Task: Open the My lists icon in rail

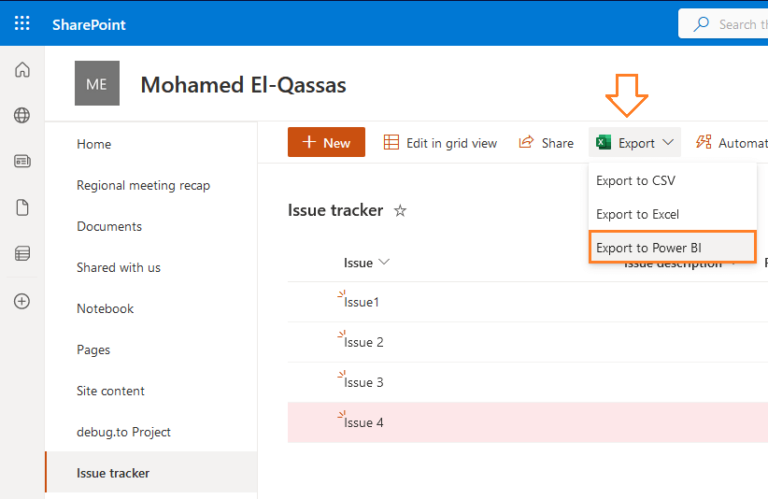Action: [x=22, y=254]
